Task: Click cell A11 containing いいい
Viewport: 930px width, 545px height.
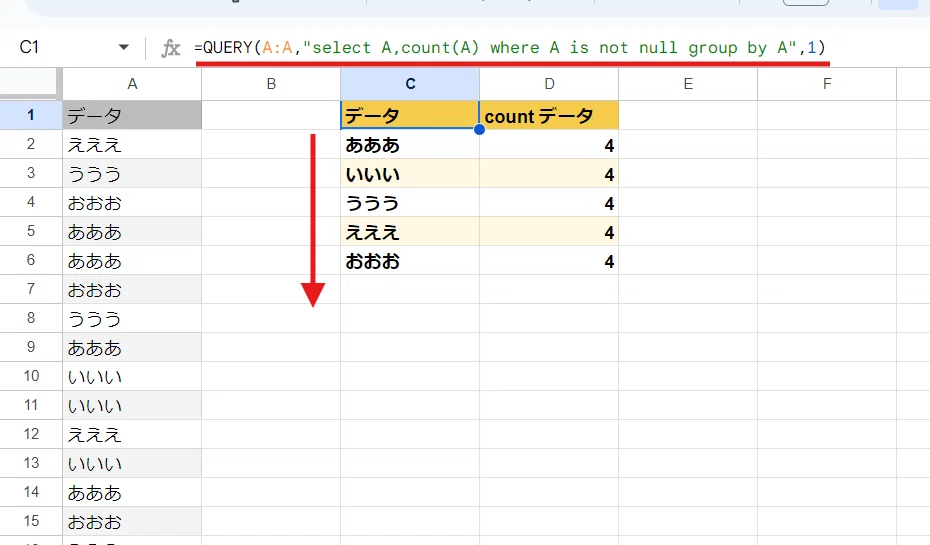Action: click(132, 406)
